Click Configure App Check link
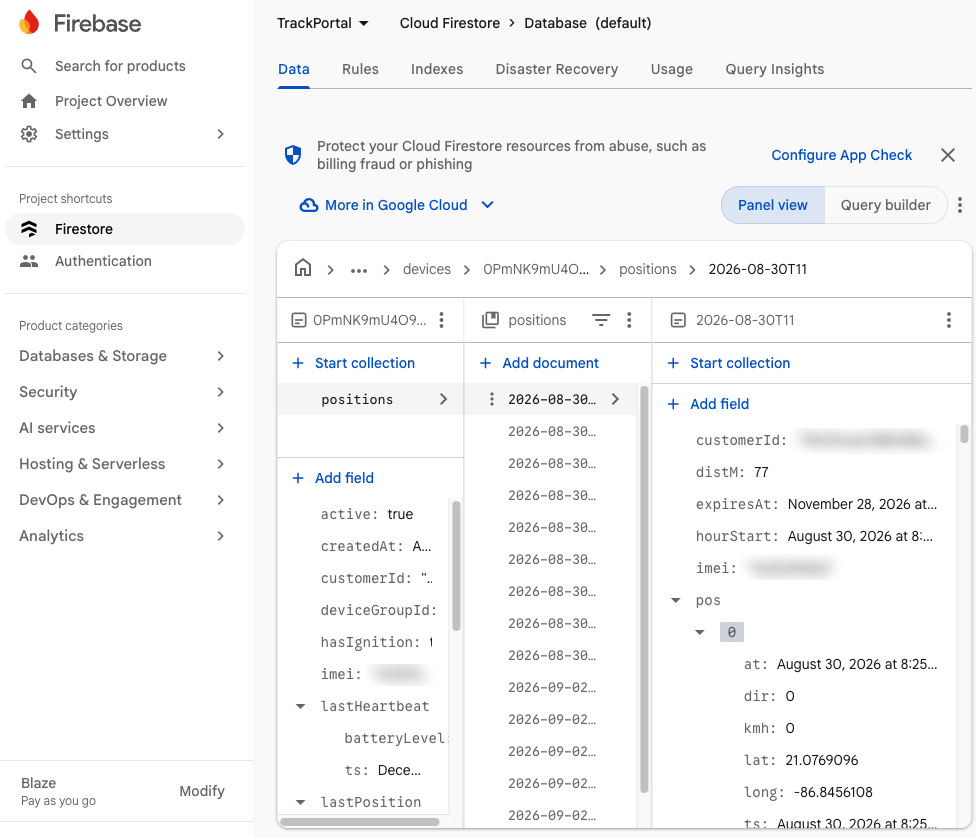The width and height of the screenshot is (976, 838). [x=841, y=155]
